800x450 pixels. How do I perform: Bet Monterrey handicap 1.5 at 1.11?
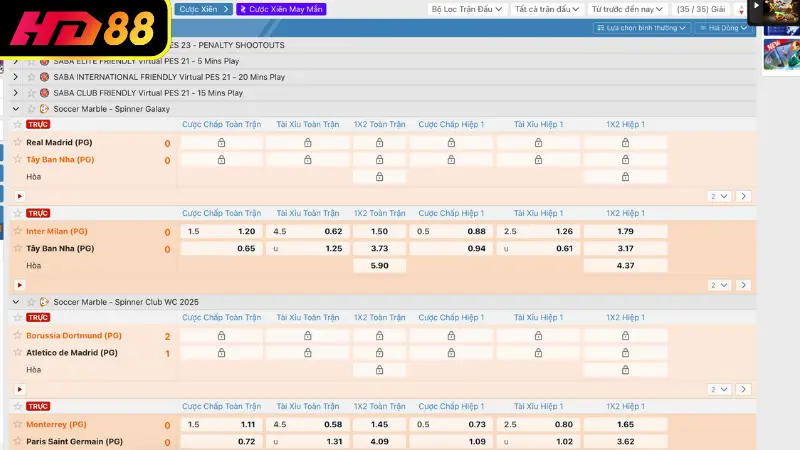pos(221,424)
